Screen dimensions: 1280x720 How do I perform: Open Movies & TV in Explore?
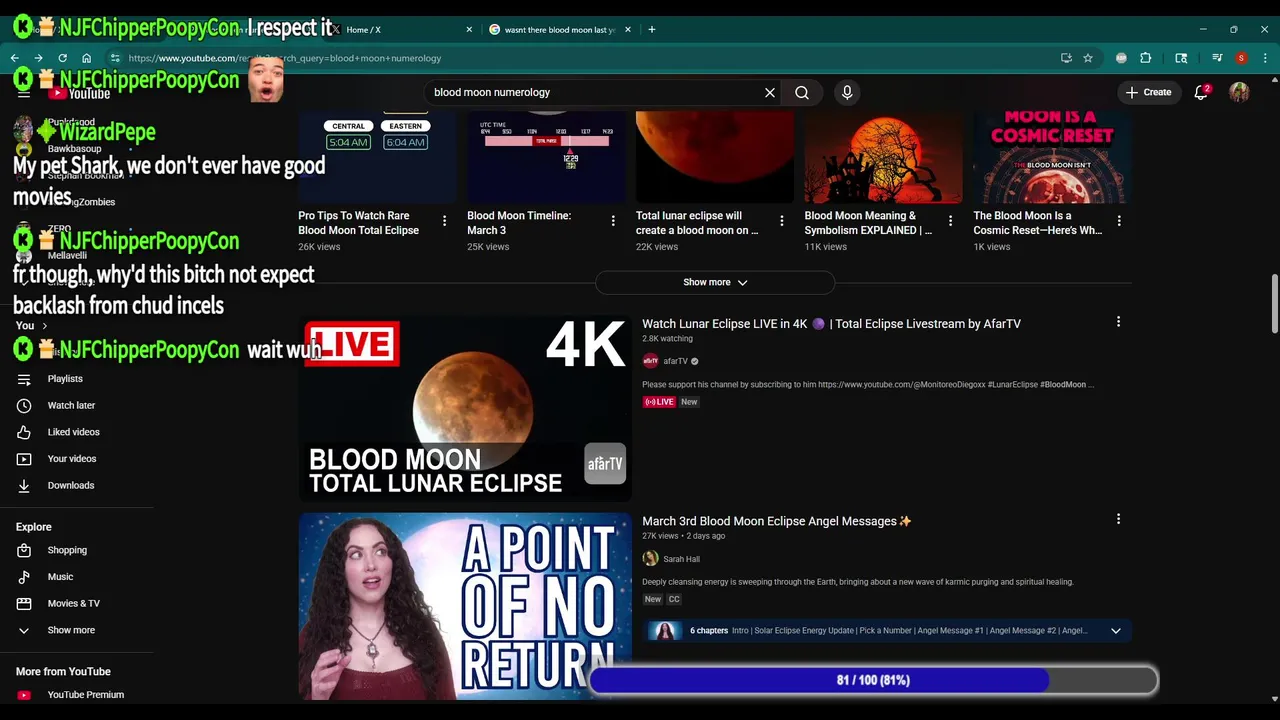tap(73, 603)
